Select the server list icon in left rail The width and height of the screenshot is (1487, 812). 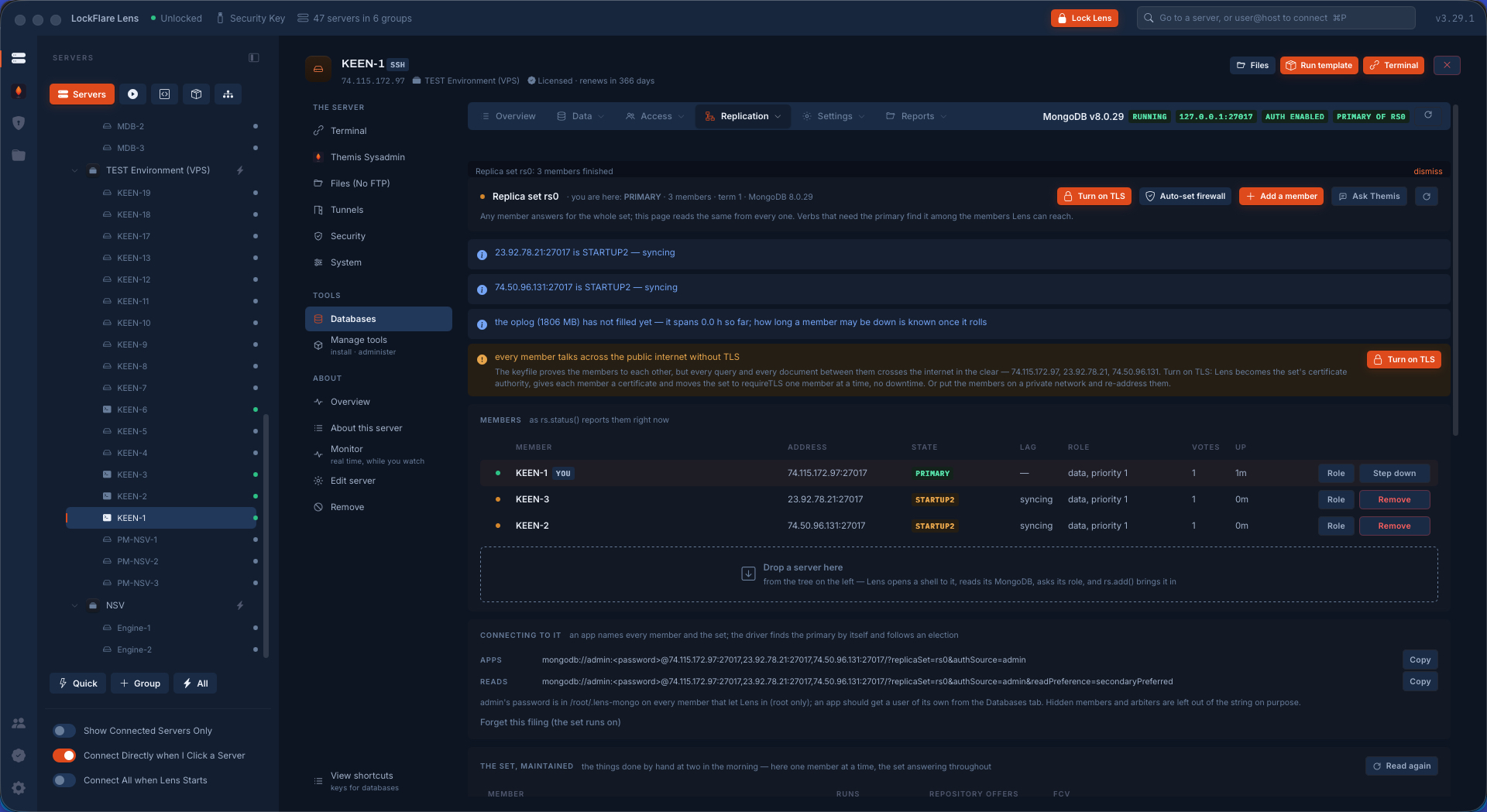coord(19,58)
